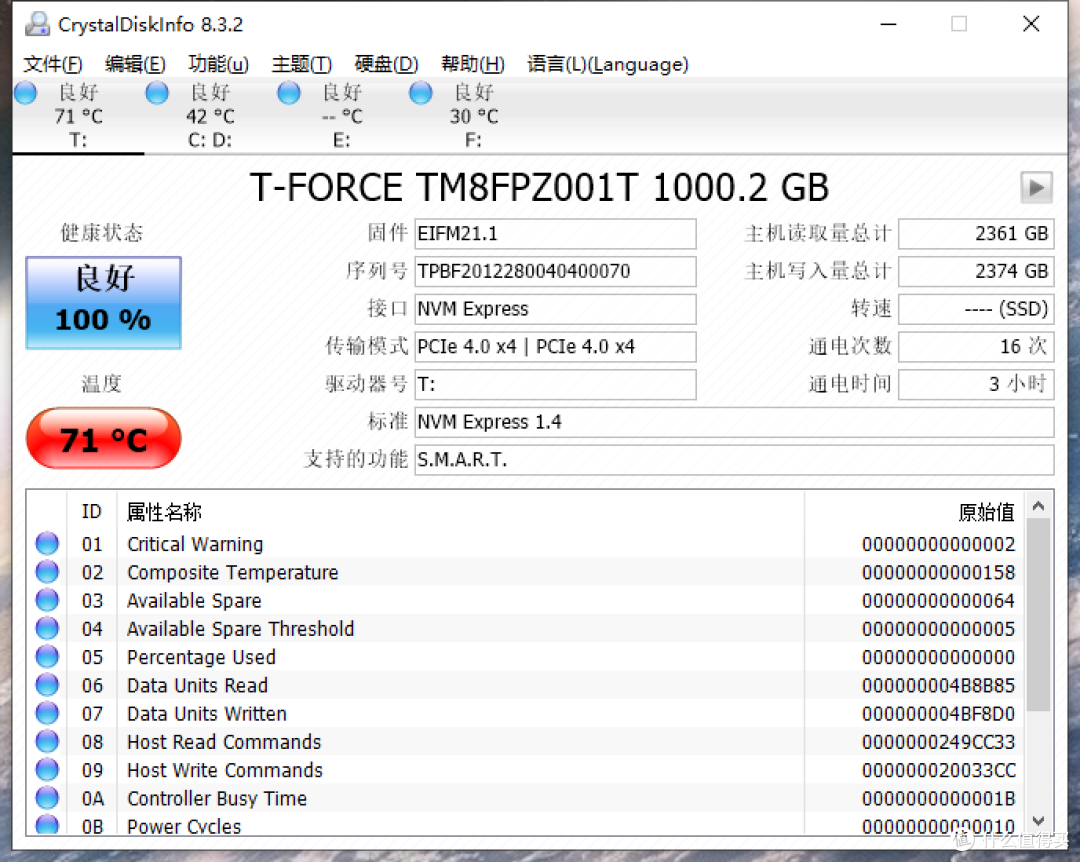Image resolution: width=1080 pixels, height=862 pixels.
Task: Open the 硬盘(D) menu
Action: click(x=386, y=64)
